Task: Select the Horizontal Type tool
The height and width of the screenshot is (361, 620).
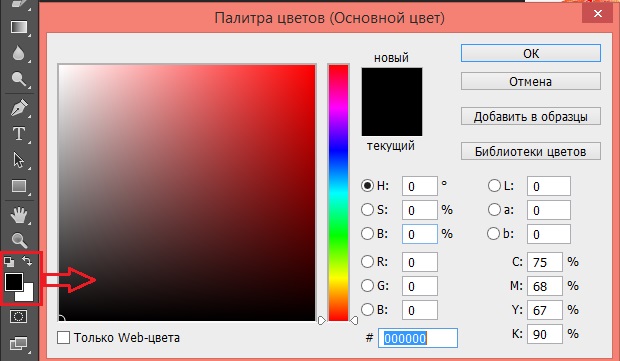Action: [19, 134]
